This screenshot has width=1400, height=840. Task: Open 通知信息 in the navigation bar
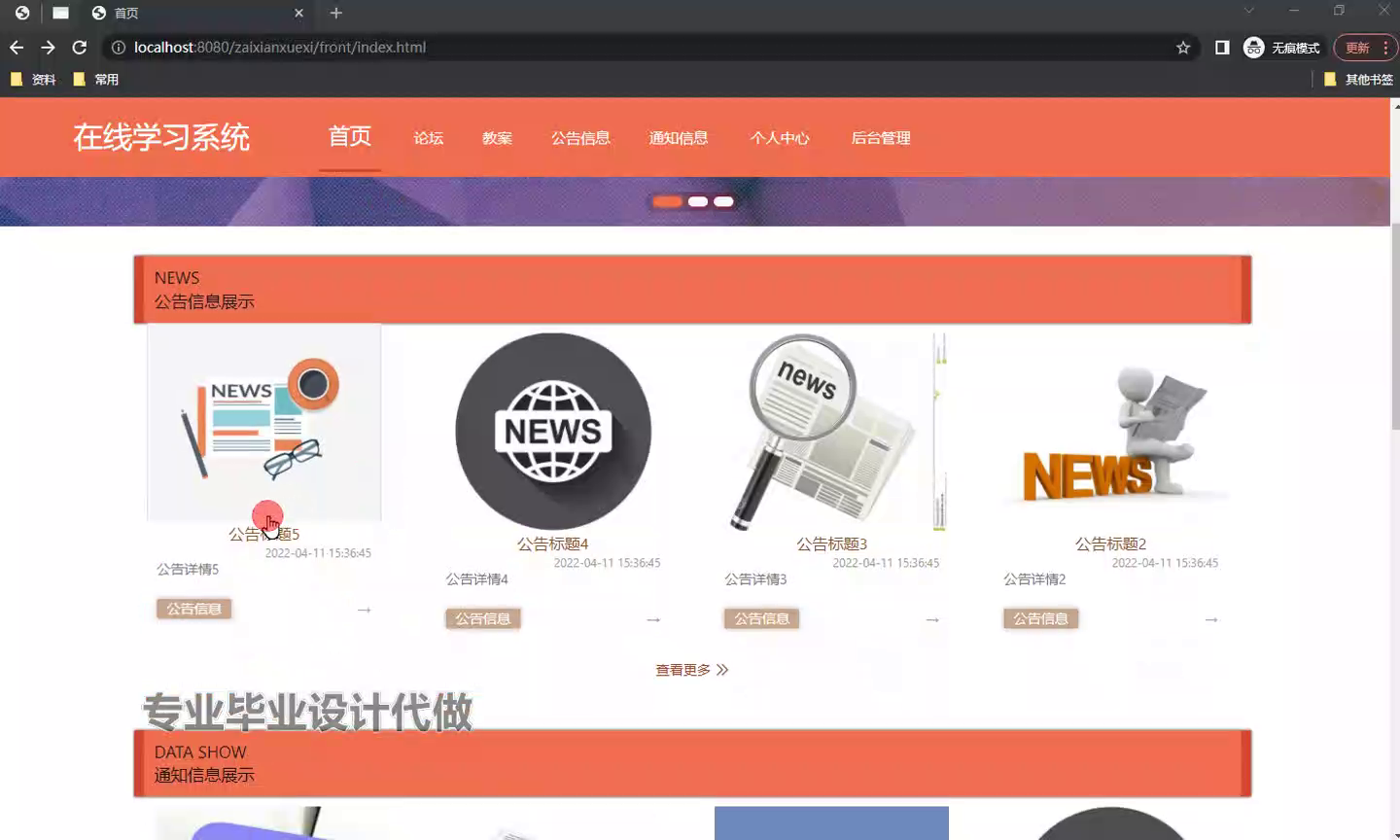(679, 138)
